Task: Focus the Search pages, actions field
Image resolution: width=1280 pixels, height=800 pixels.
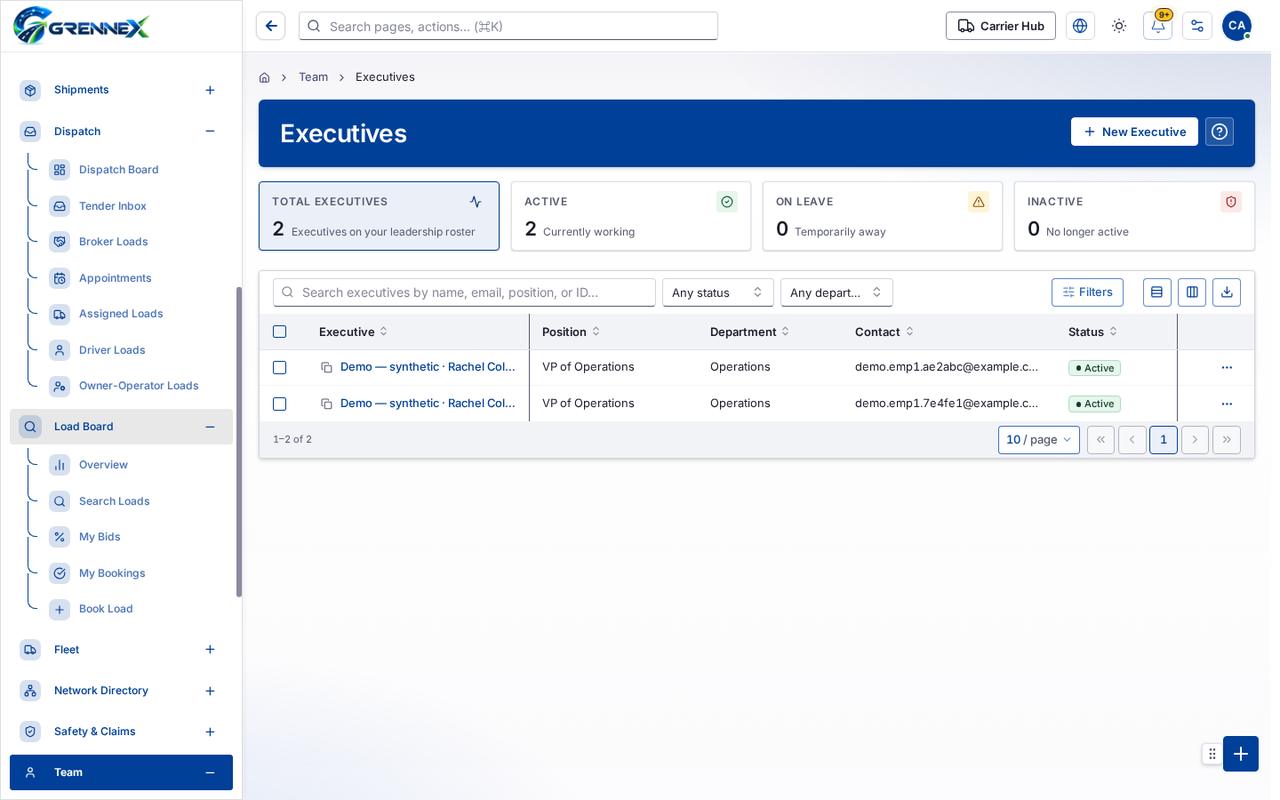Action: [x=508, y=26]
